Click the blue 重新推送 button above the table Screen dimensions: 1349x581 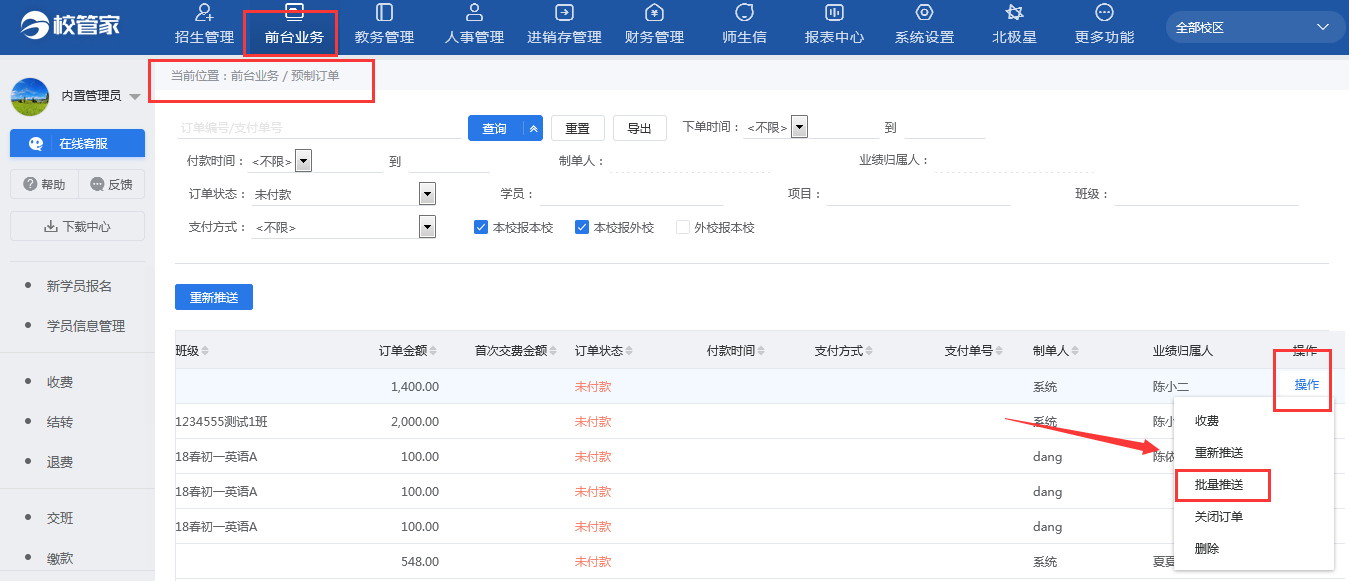[x=214, y=297]
